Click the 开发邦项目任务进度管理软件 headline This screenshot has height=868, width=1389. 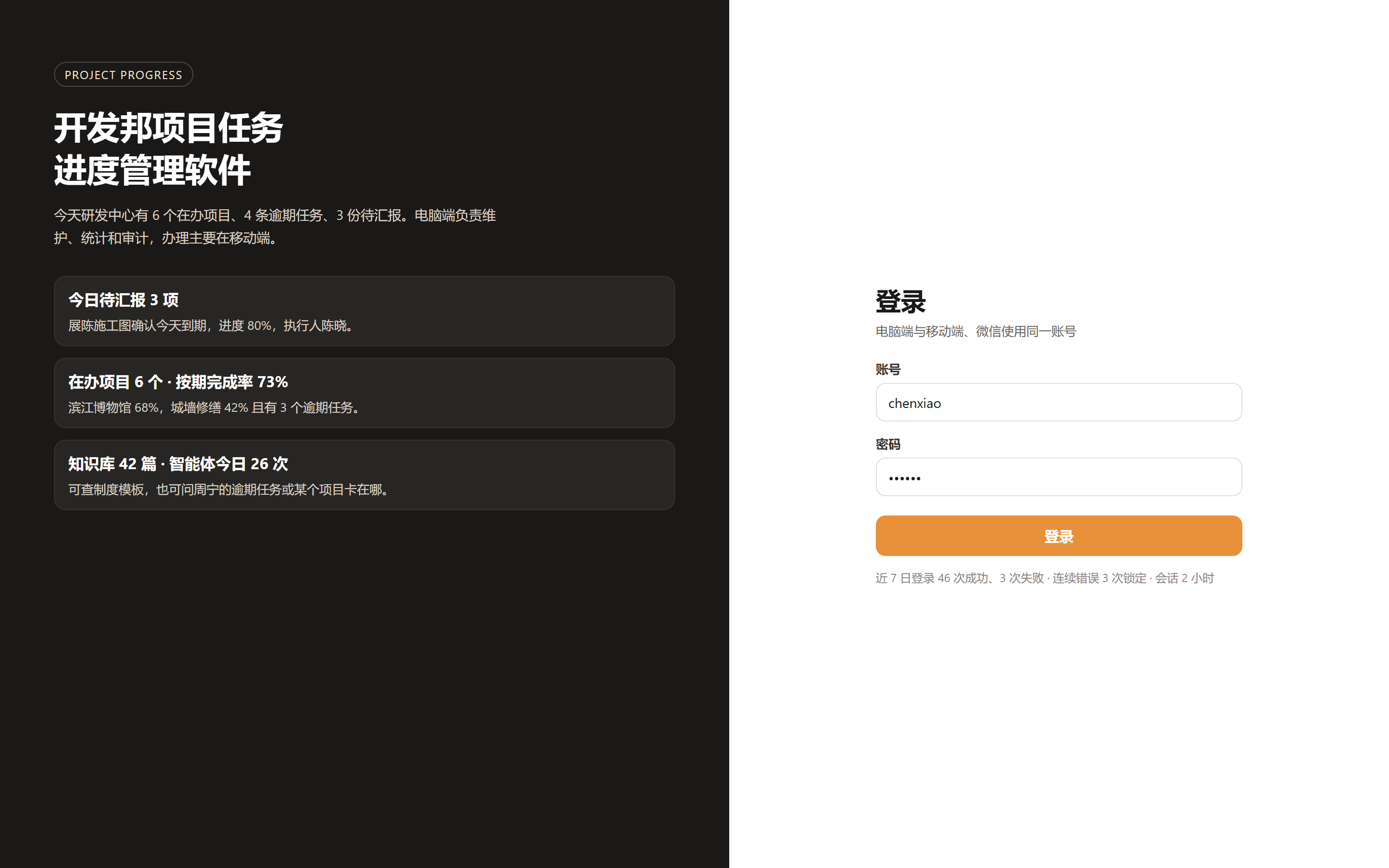click(169, 149)
